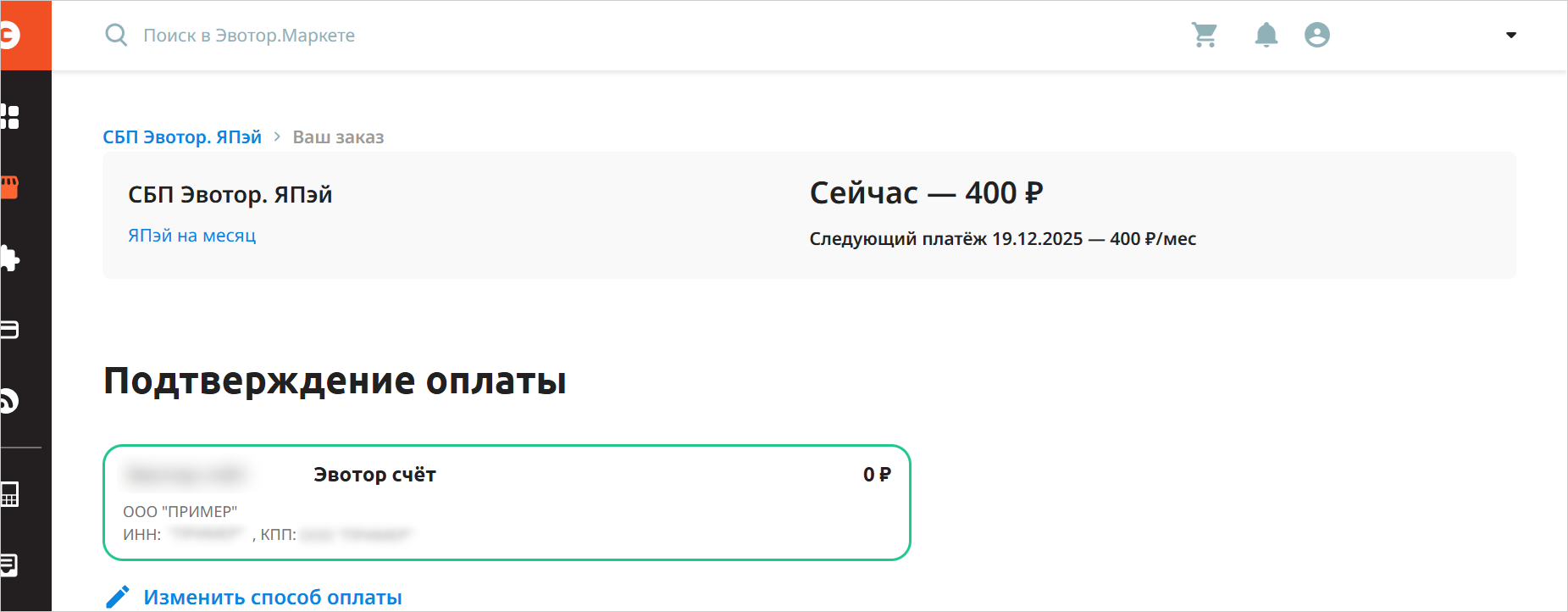Go to 'СБП Эвотор. ЯПэй' breadcrumb
The height and width of the screenshot is (612, 1568).
click(x=182, y=137)
